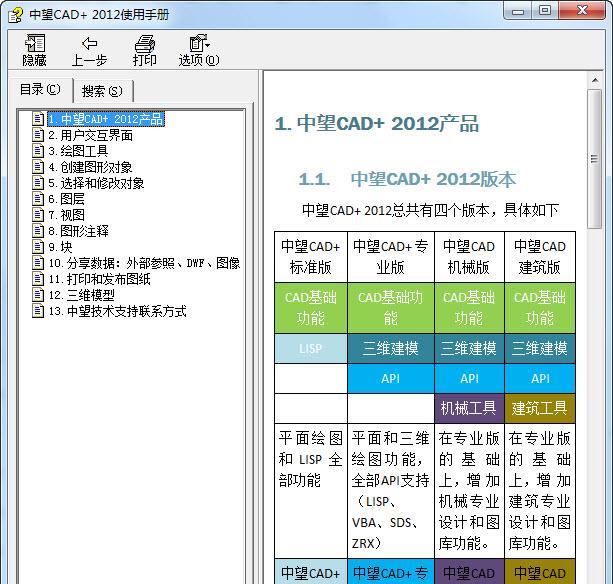Click description cell 平面绘图和 LISP 全部功能
The image size is (613, 584).
(310, 491)
